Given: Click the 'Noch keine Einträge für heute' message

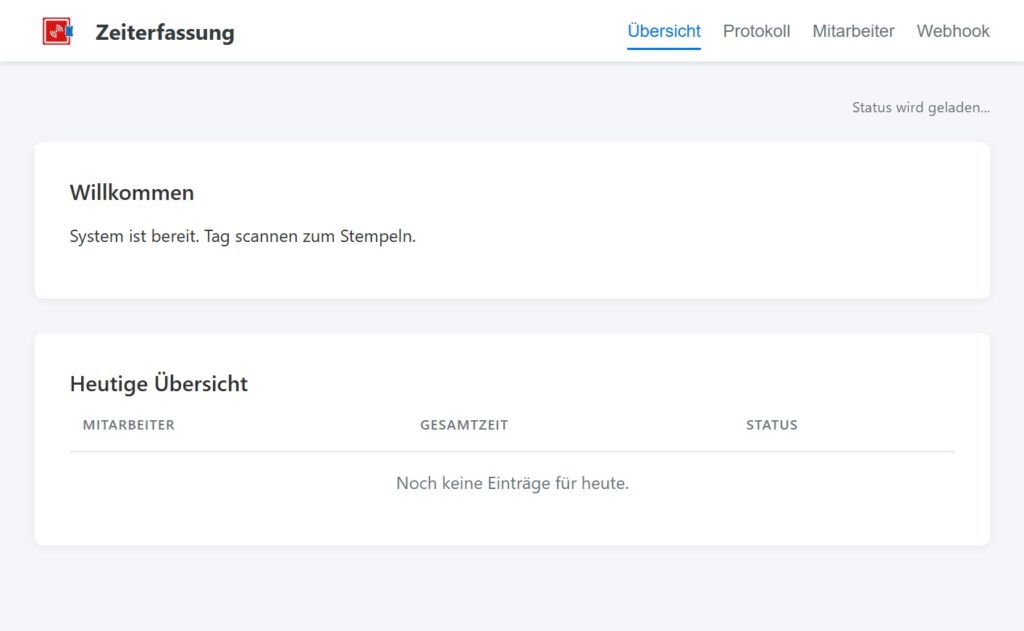Looking at the screenshot, I should point(512,483).
